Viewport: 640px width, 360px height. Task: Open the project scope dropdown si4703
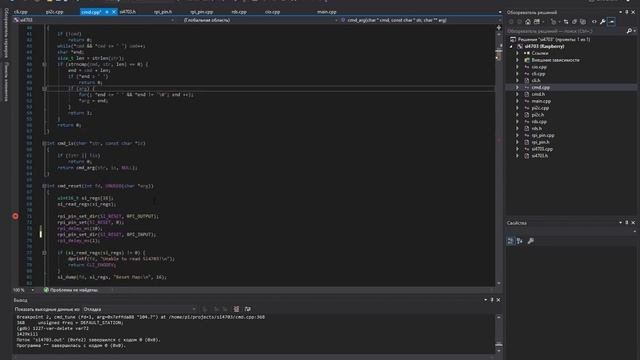(94, 20)
